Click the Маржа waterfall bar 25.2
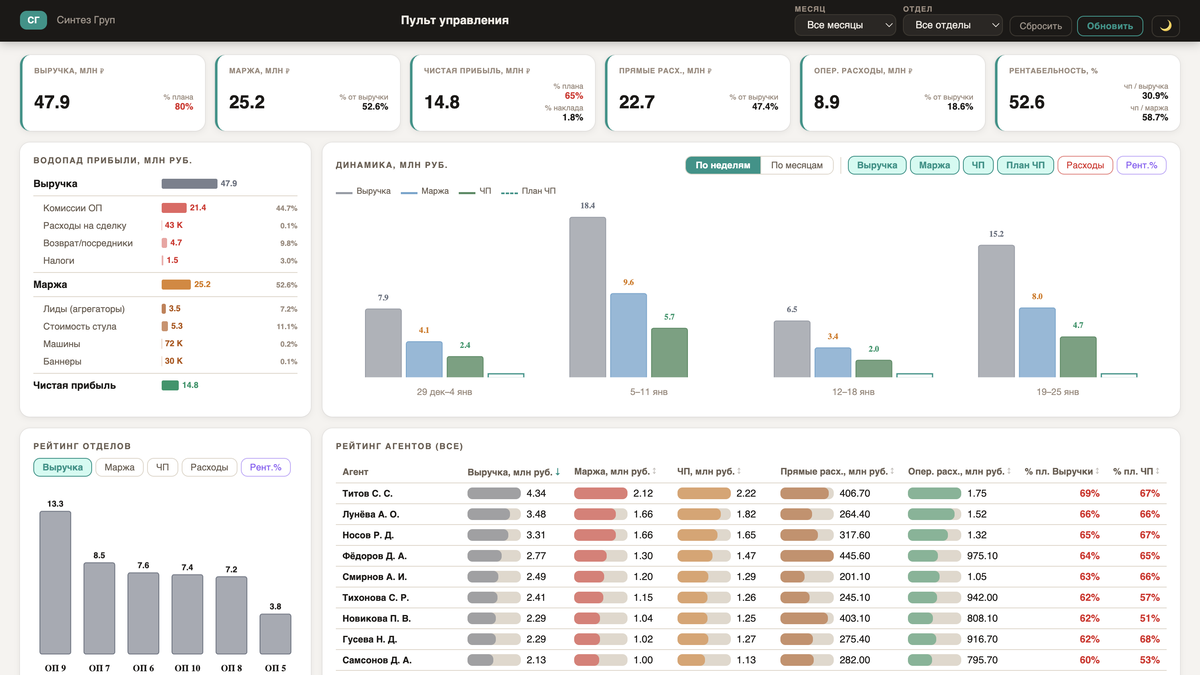Screen dimensions: 1200x675 coord(176,284)
